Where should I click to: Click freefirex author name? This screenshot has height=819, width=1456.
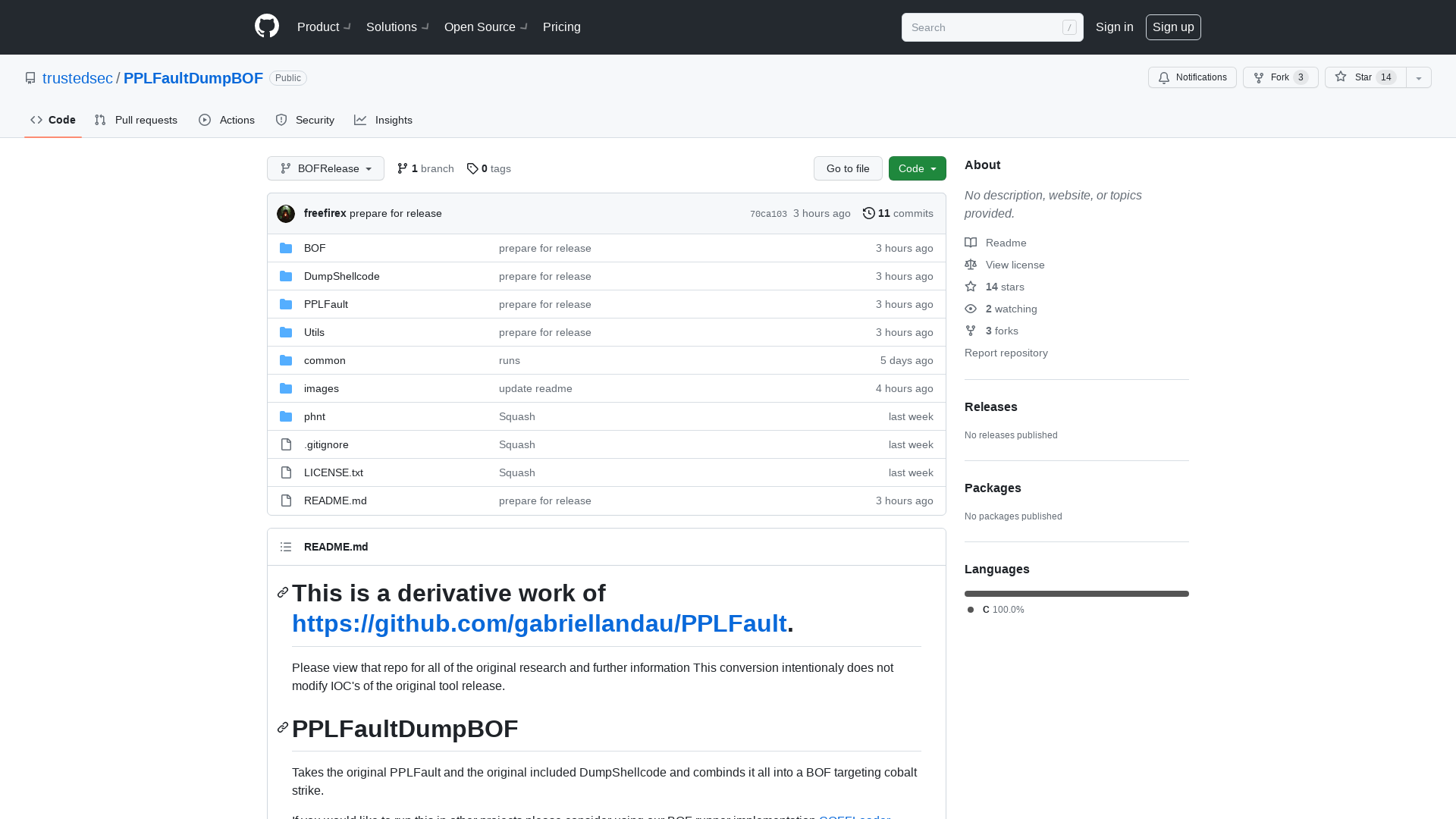[x=325, y=213]
